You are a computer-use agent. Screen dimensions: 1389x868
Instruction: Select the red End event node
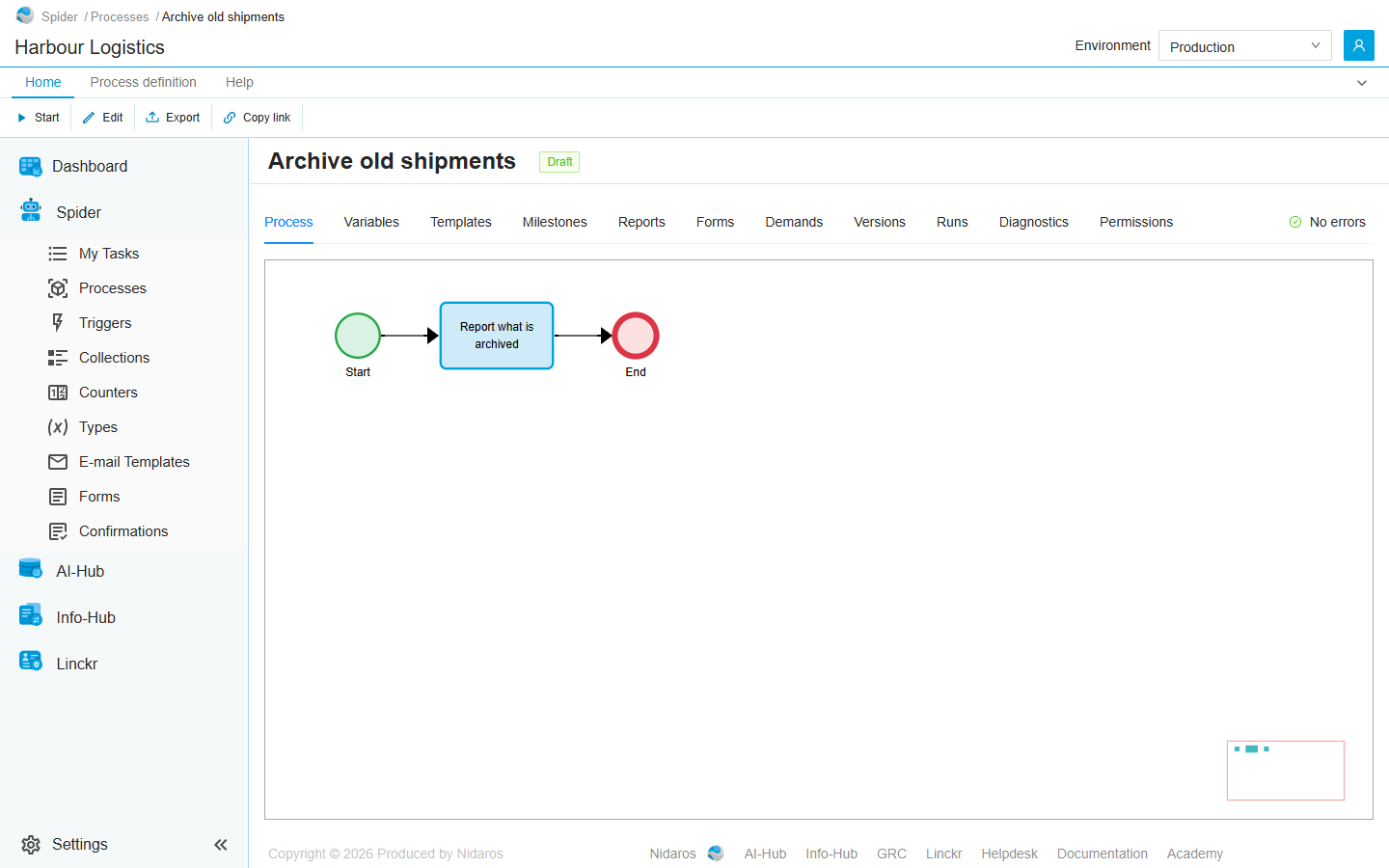coord(636,336)
